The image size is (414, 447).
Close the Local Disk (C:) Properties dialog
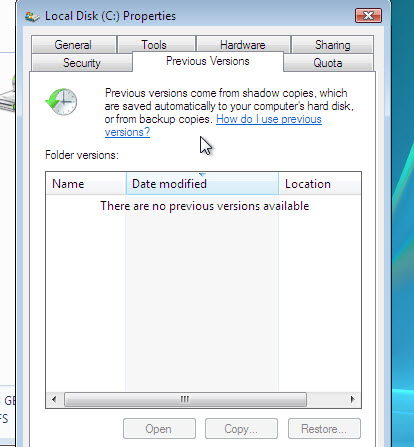coord(368,16)
